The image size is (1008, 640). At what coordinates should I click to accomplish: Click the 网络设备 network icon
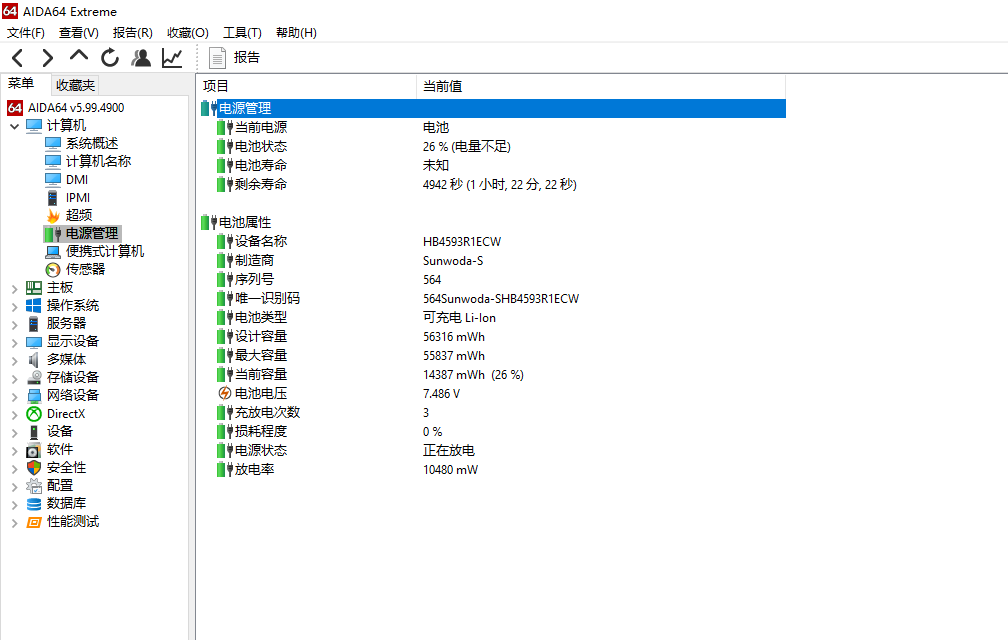(33, 396)
